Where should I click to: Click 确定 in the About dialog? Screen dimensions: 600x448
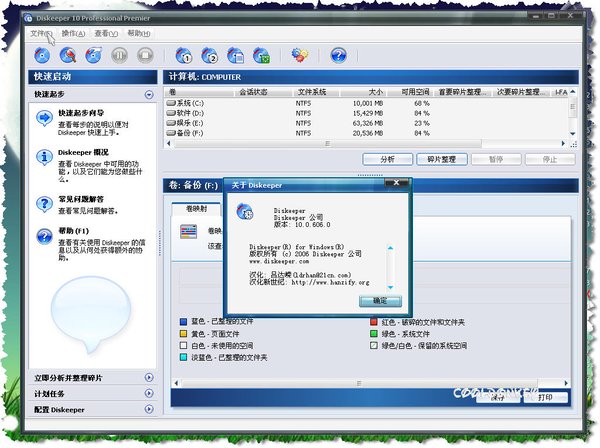point(380,301)
